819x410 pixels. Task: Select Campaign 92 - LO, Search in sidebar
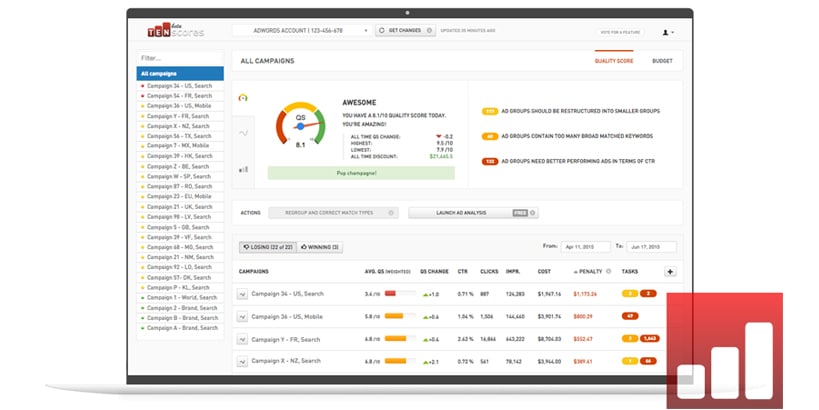click(180, 267)
